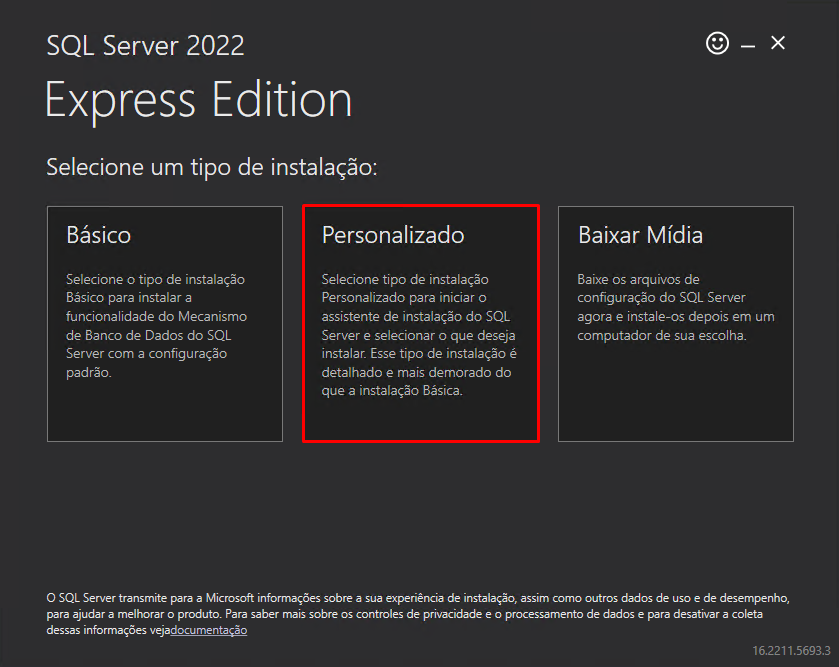Screen dimensions: 839x667
Task: Click the Express Edition heading
Action: click(x=198, y=100)
